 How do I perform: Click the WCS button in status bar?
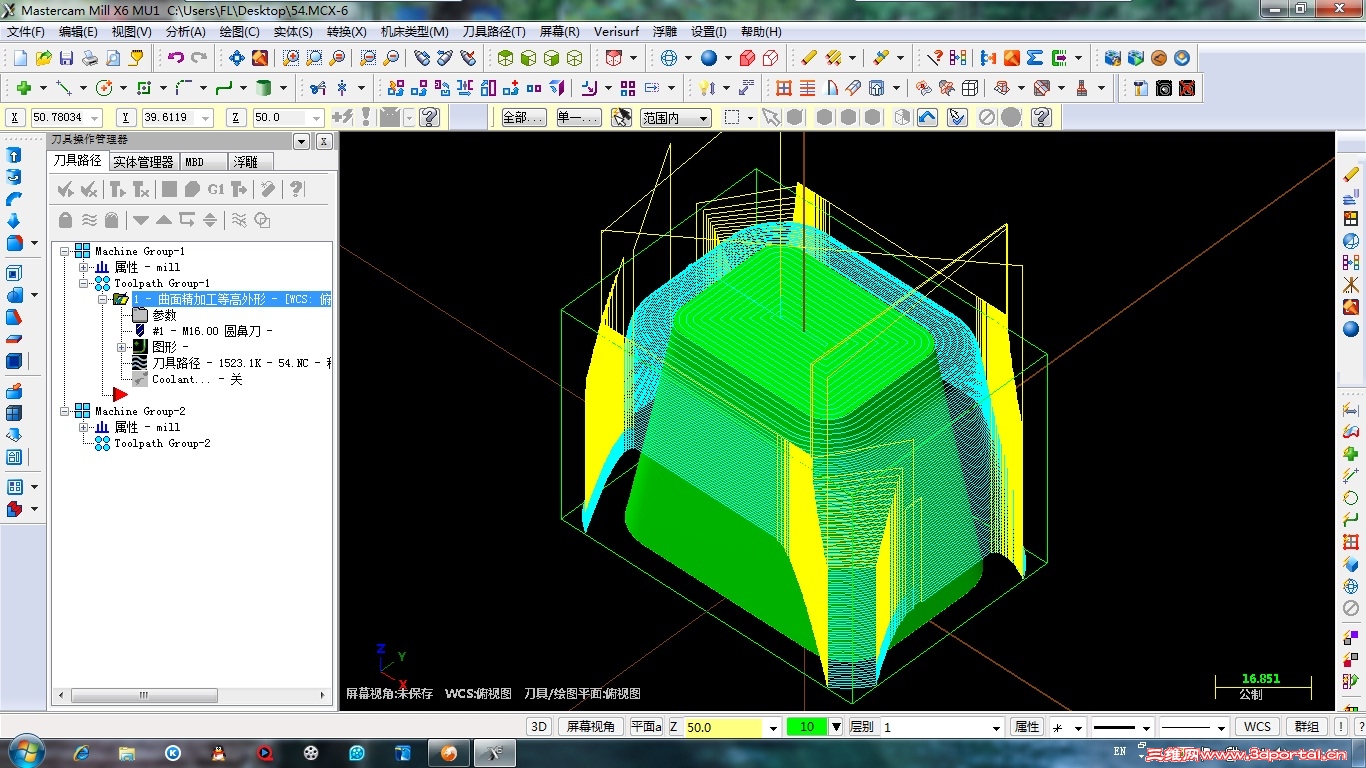[x=1257, y=727]
